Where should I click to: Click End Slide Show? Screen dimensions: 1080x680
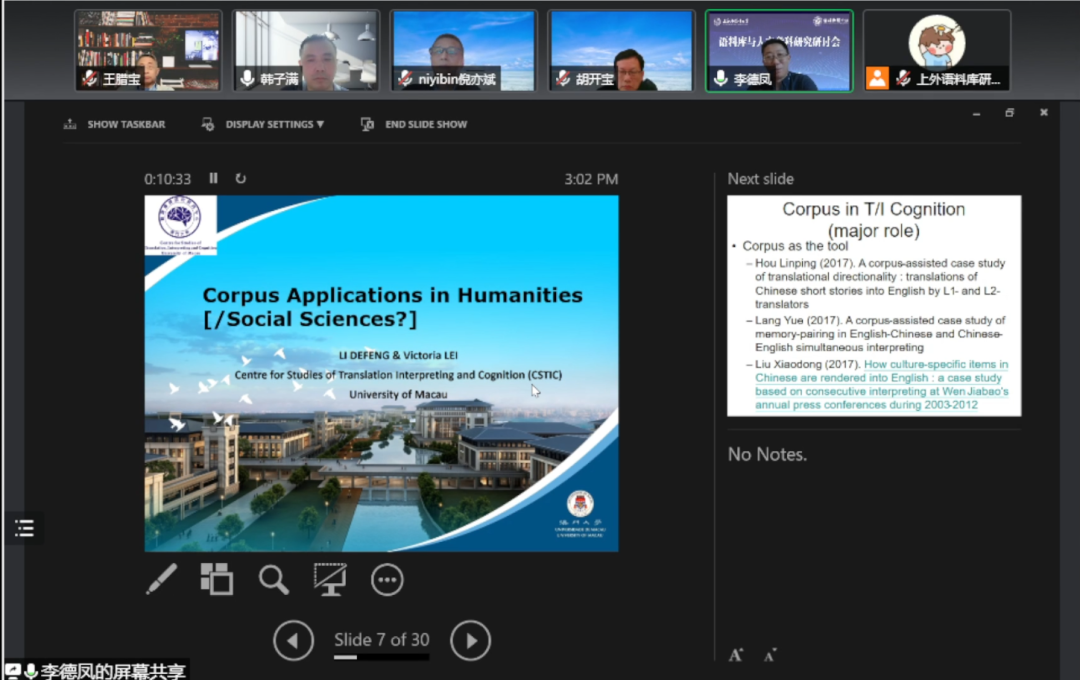(415, 125)
